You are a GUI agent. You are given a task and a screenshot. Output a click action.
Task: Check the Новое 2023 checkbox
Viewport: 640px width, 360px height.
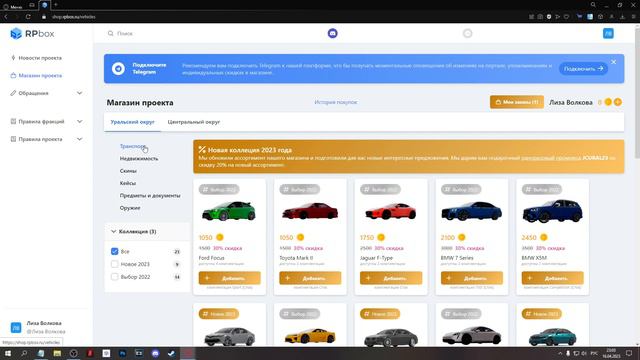click(115, 264)
